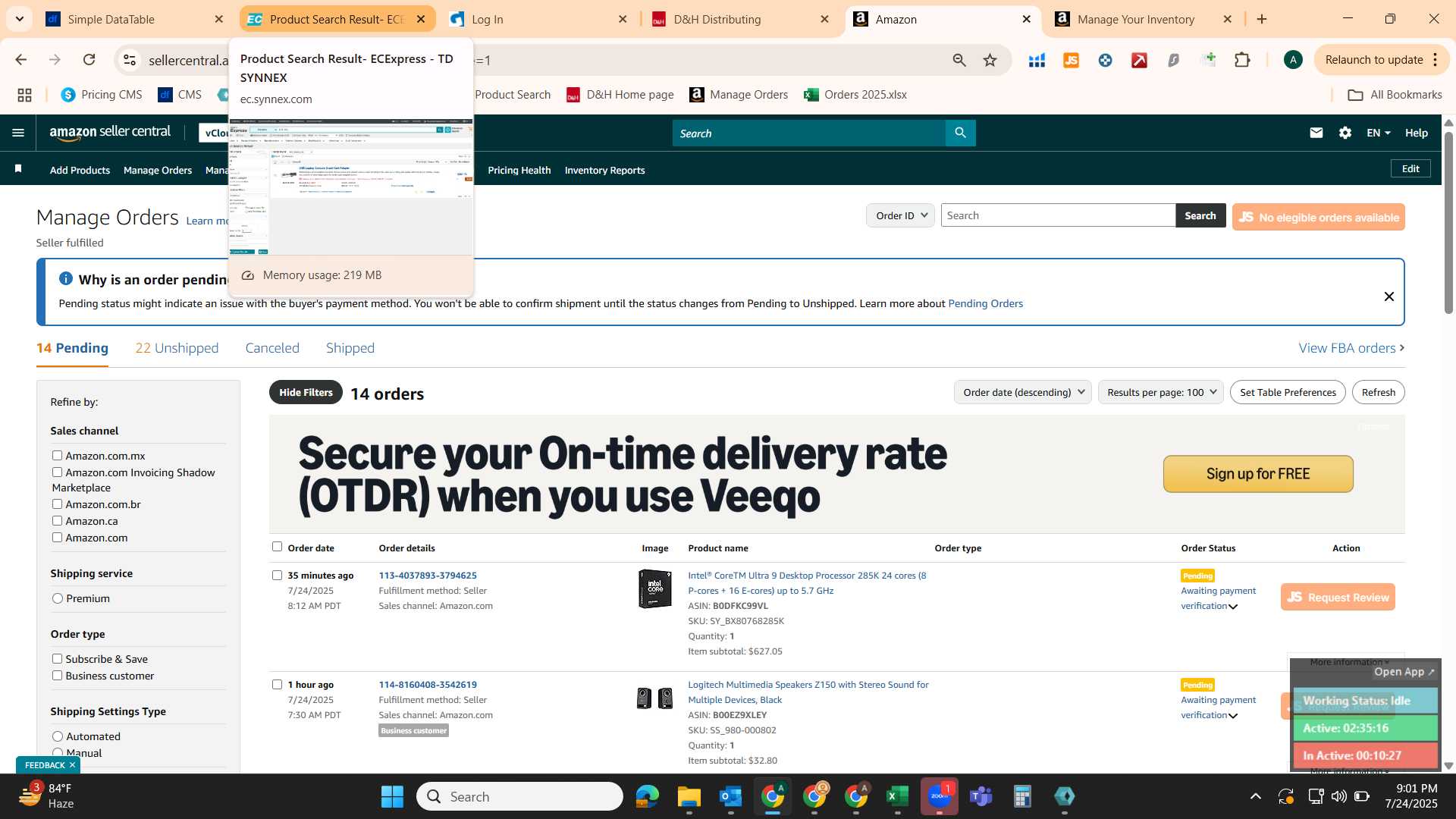Select the Premium shipping service radio
The image size is (1456, 819).
[58, 598]
